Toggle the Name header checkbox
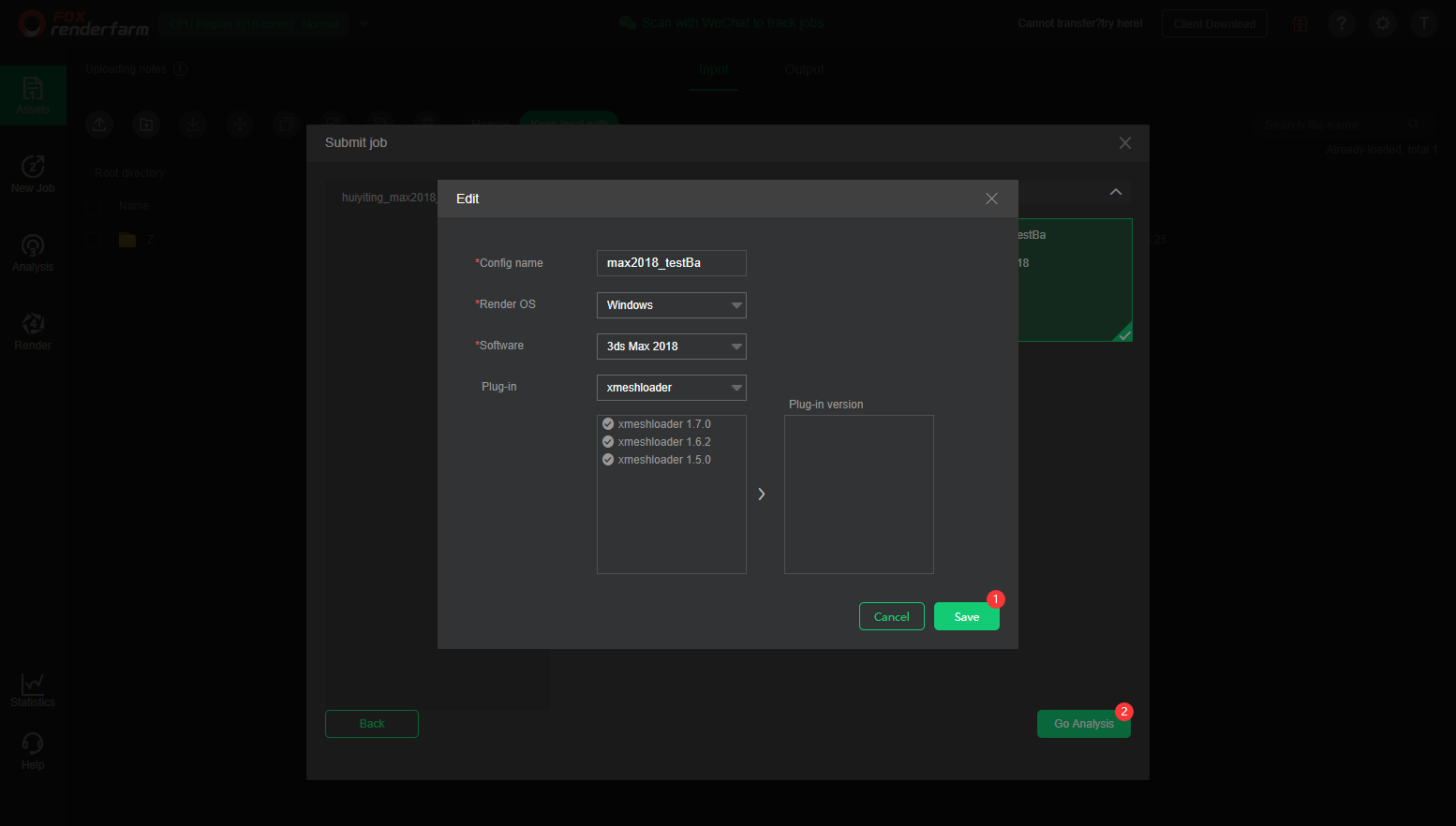The image size is (1456, 826). click(x=94, y=206)
